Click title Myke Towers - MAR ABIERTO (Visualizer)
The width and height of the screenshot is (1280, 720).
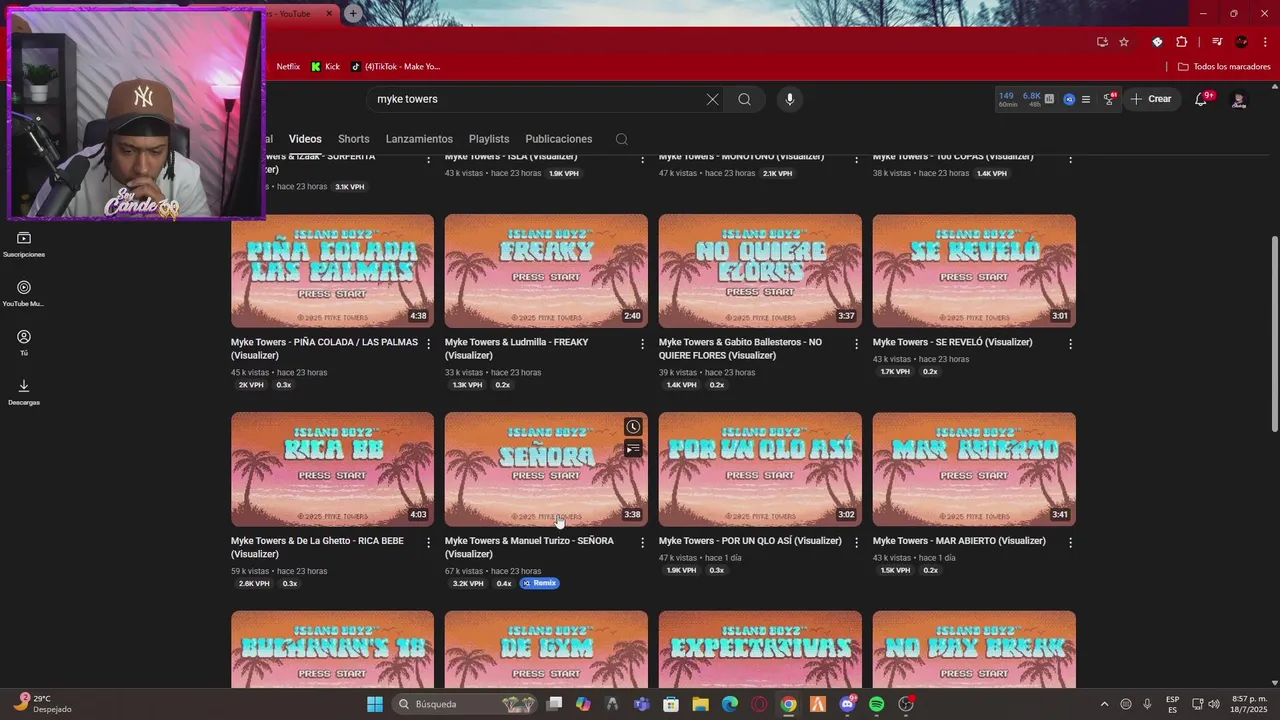pyautogui.click(x=959, y=541)
